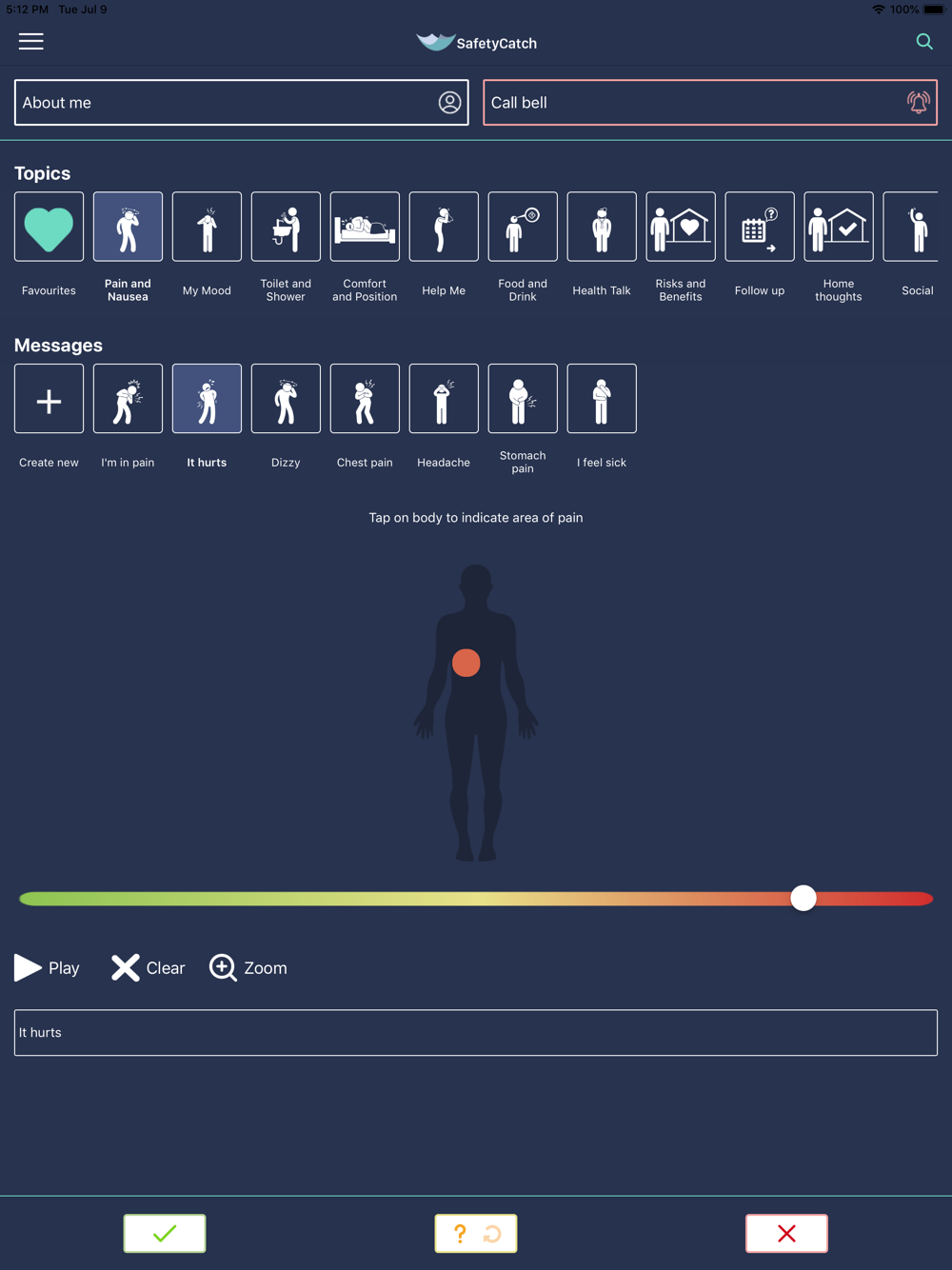Open the Favourites heart topic

pos(49,227)
